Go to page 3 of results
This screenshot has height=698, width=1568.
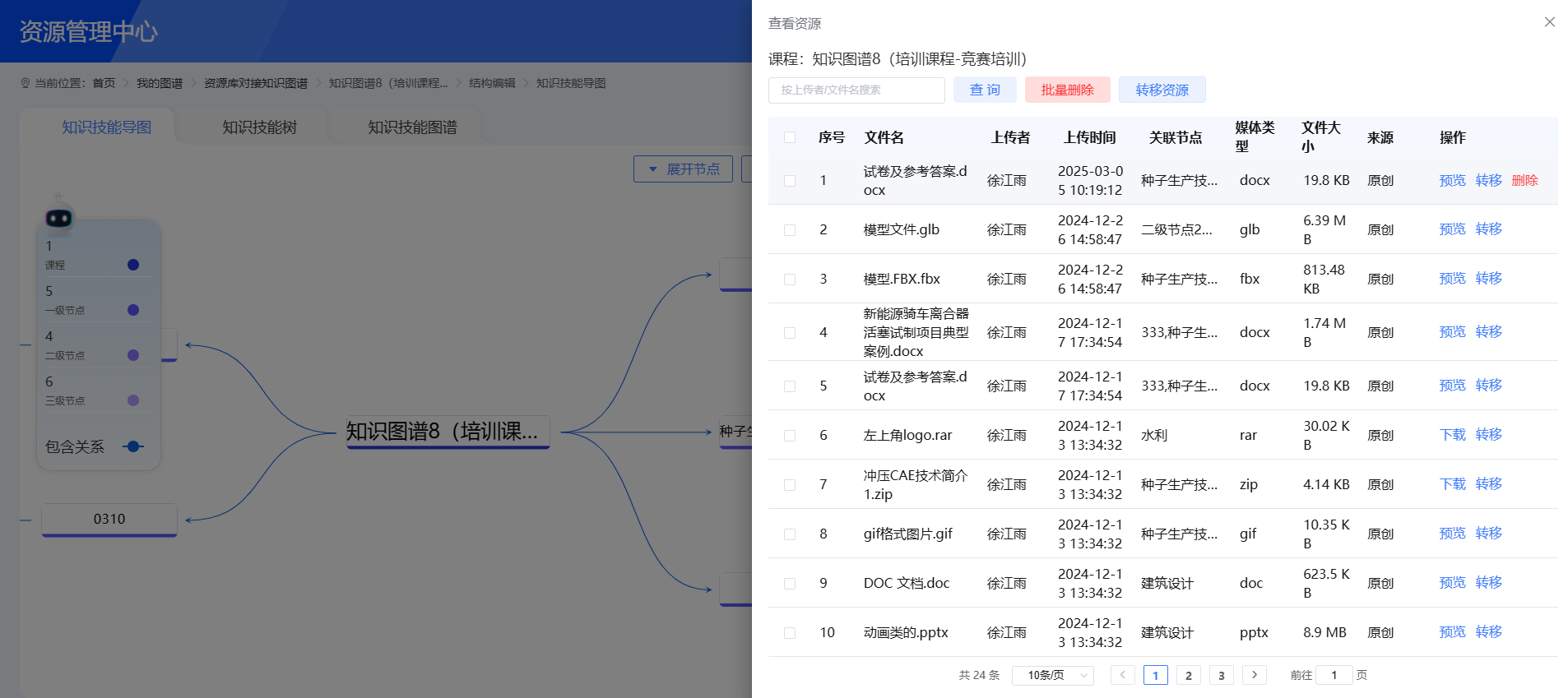tap(1221, 675)
